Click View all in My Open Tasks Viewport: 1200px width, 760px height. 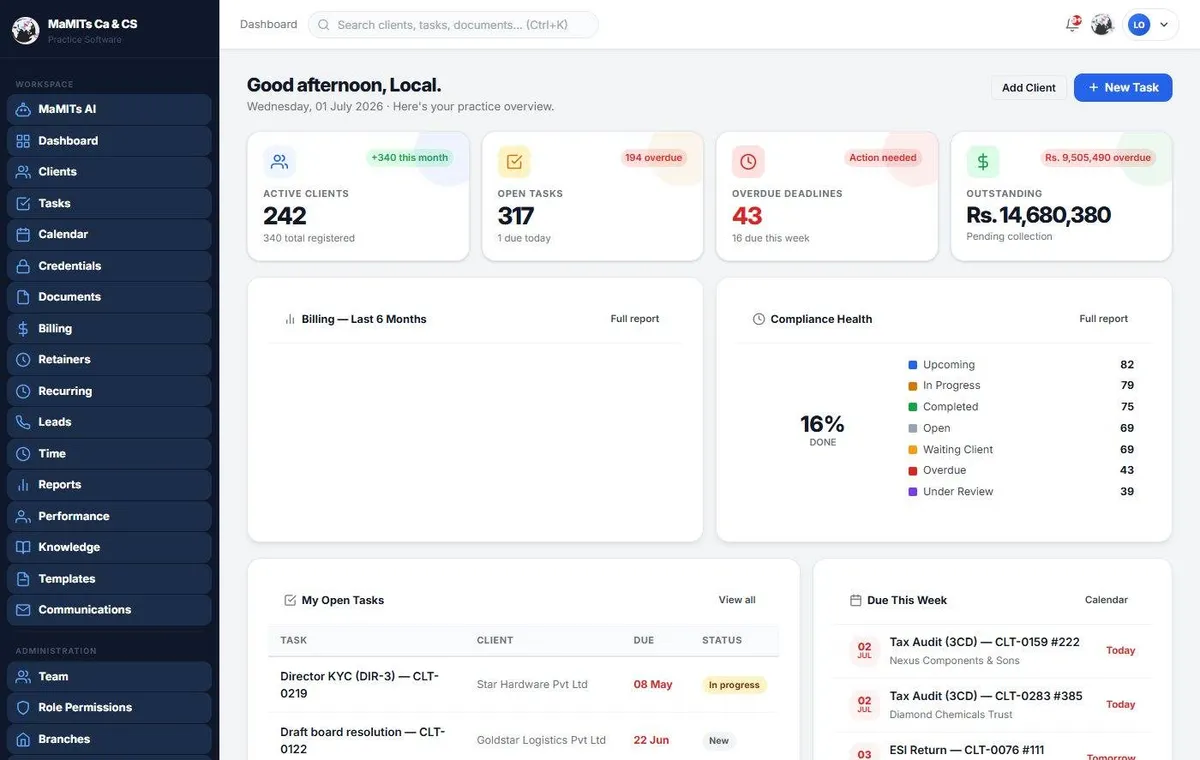click(737, 600)
